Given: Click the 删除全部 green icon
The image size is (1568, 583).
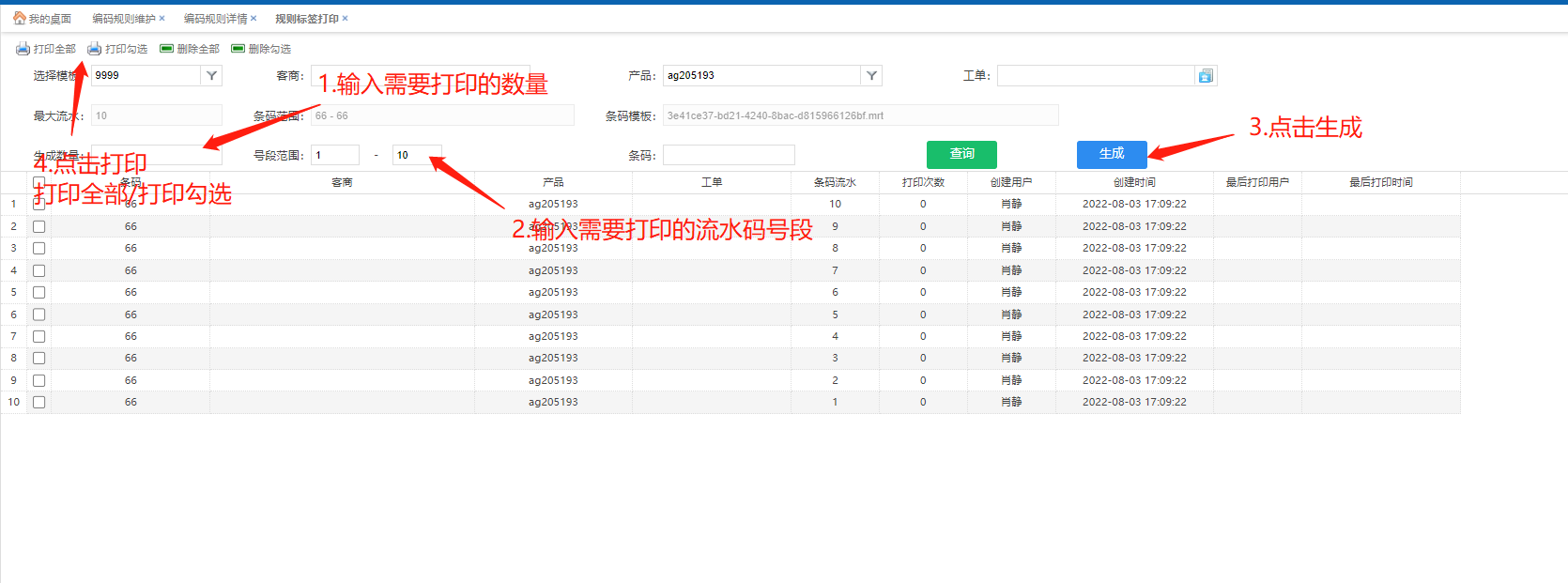Looking at the screenshot, I should click(x=166, y=49).
